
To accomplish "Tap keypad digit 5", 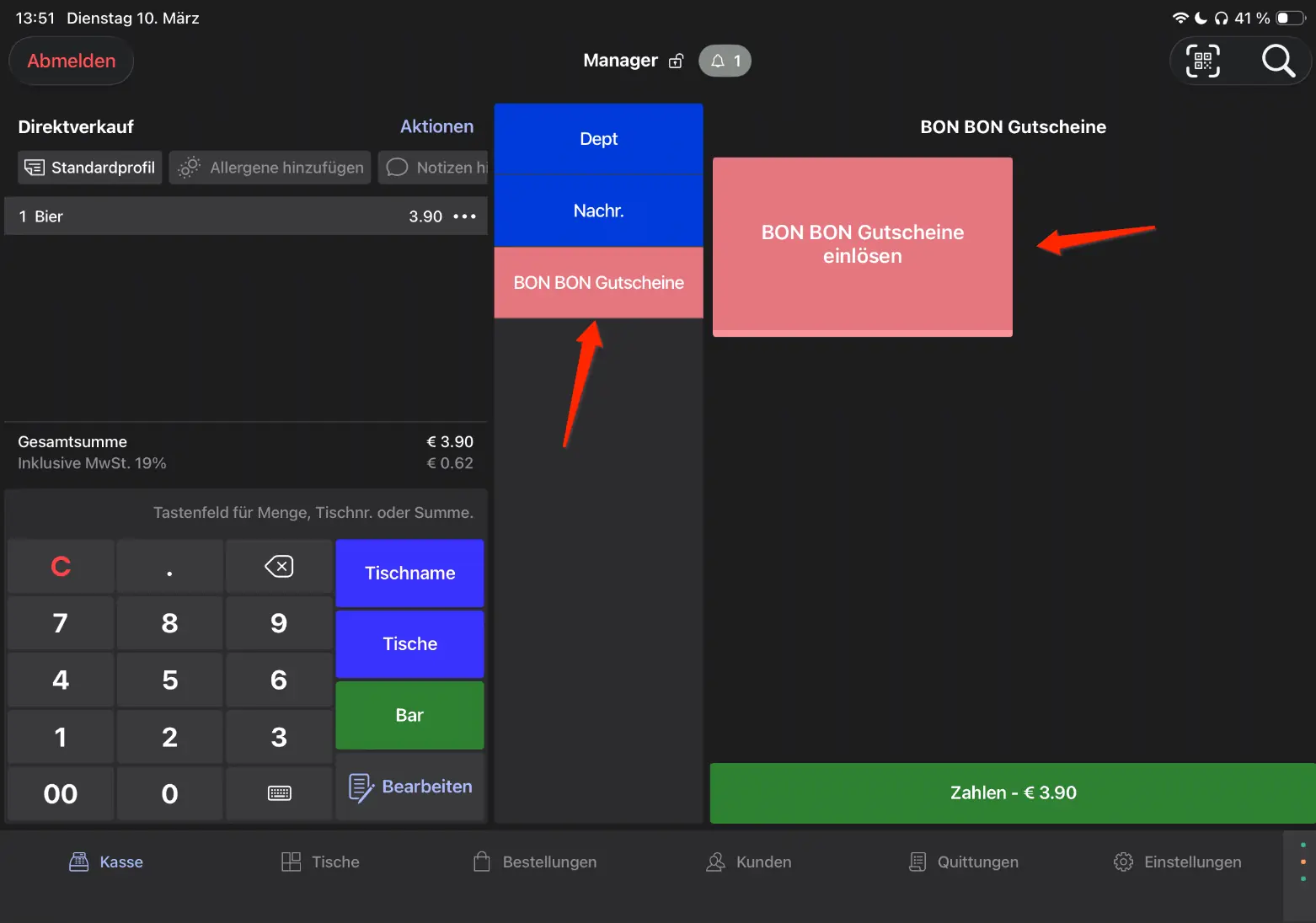I will (x=169, y=680).
